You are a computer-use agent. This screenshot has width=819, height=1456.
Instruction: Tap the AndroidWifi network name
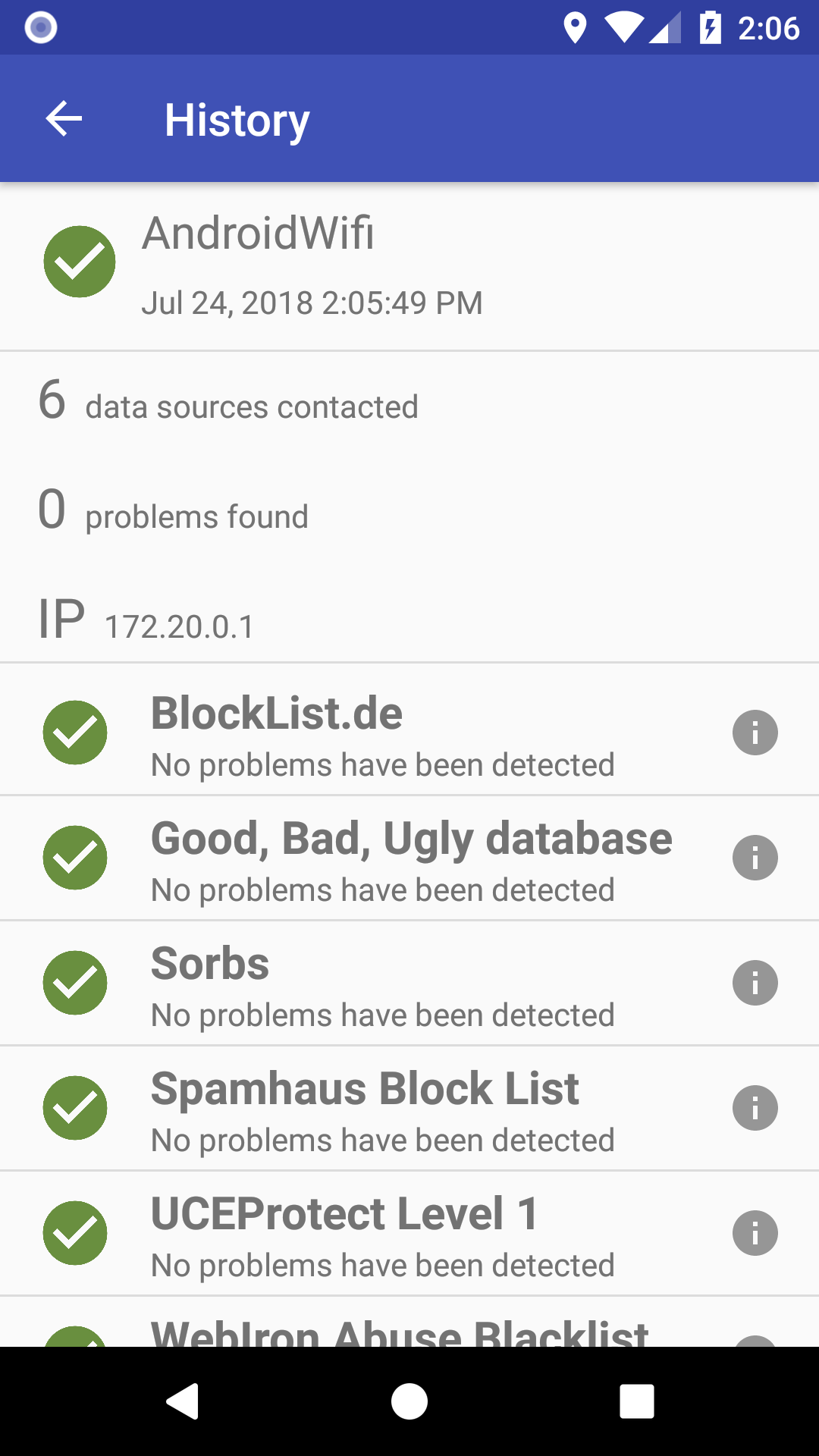tap(258, 233)
